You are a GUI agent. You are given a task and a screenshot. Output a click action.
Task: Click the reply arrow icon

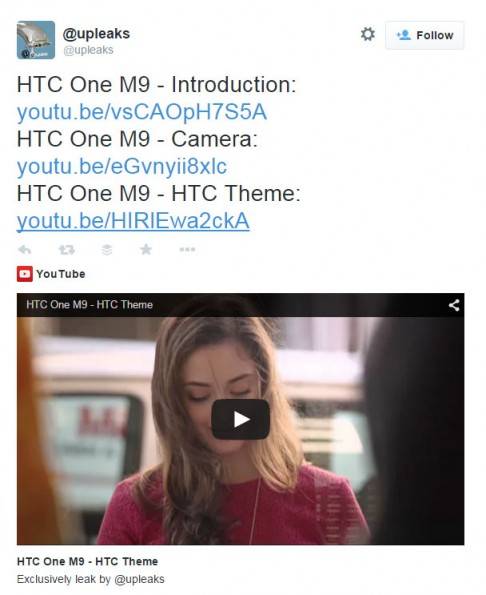25,250
